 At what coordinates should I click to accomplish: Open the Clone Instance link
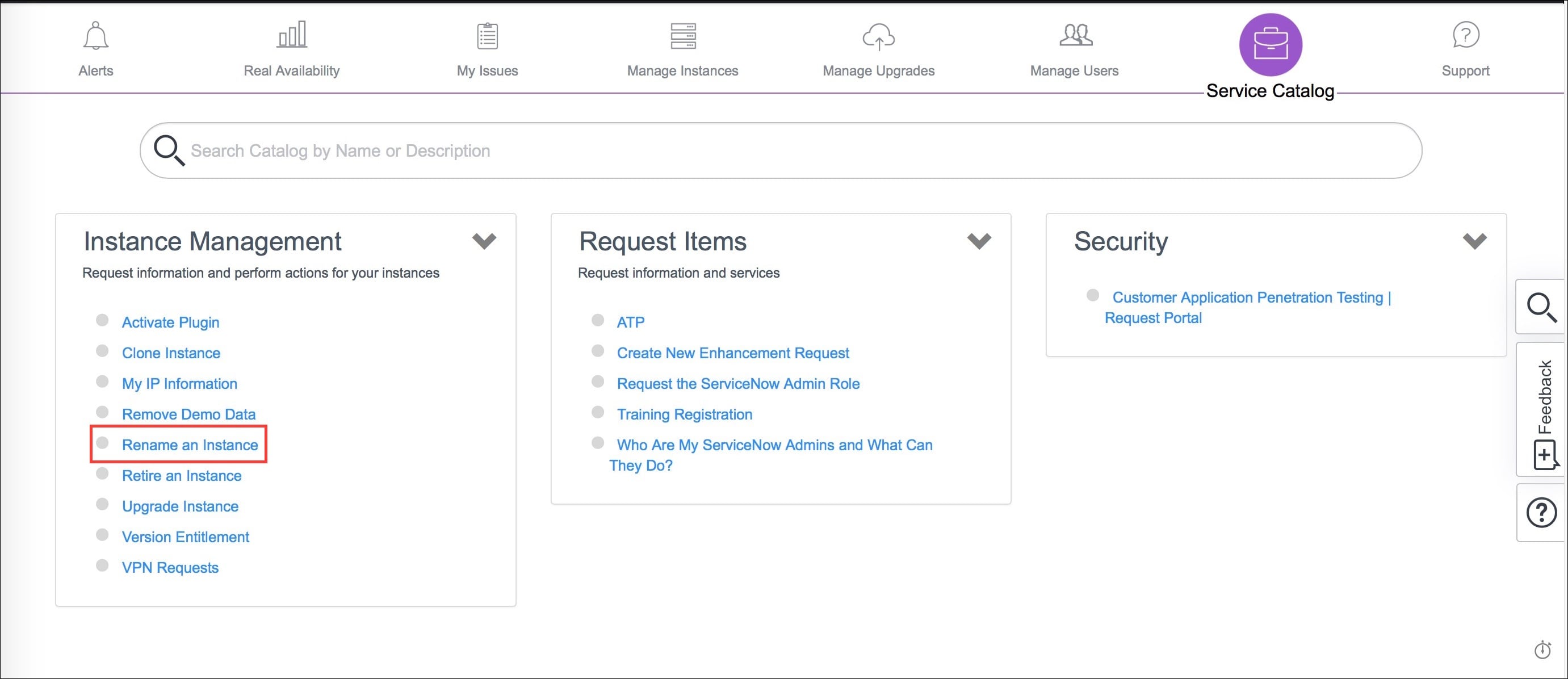(x=171, y=353)
